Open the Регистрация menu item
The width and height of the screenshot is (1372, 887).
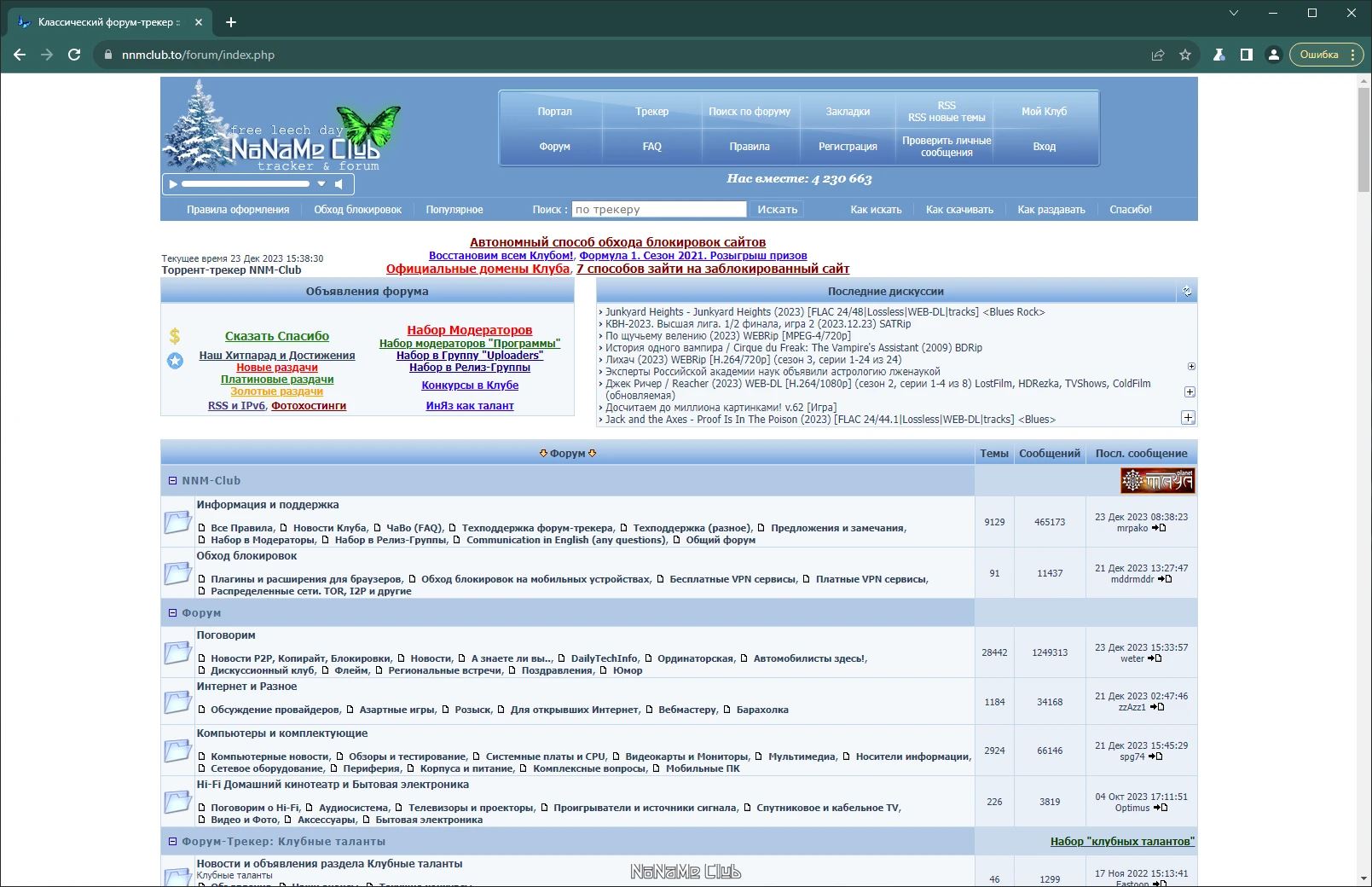pos(848,147)
